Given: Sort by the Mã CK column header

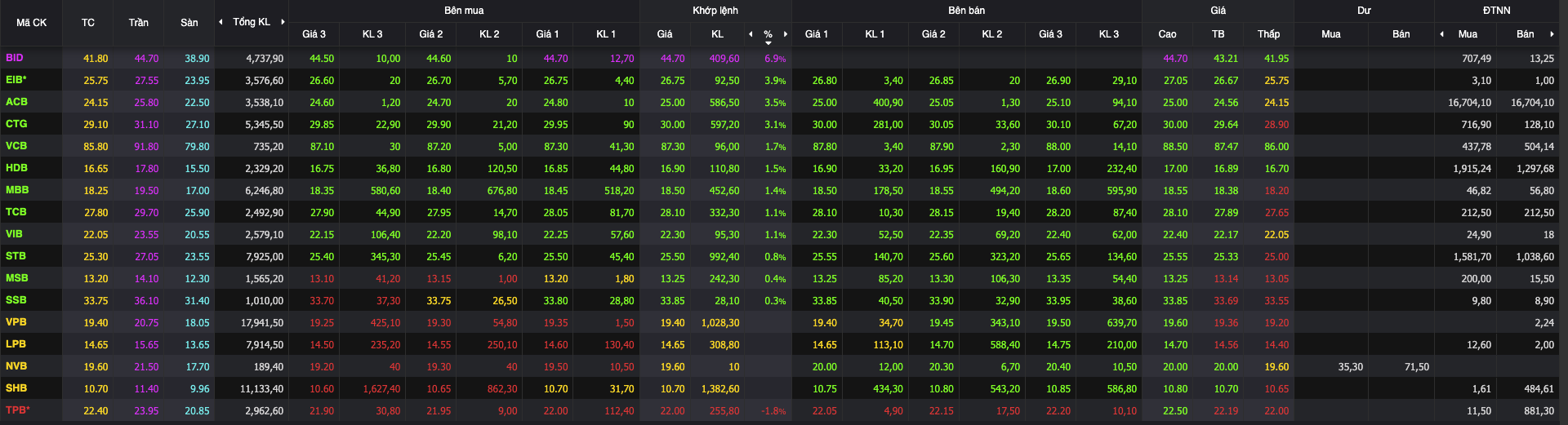Looking at the screenshot, I should coord(32,23).
